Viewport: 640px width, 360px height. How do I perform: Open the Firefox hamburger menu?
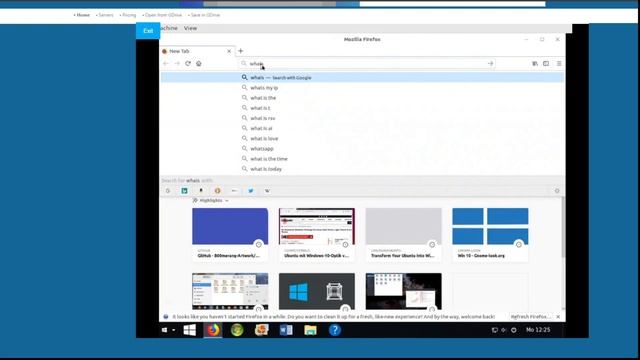559,64
